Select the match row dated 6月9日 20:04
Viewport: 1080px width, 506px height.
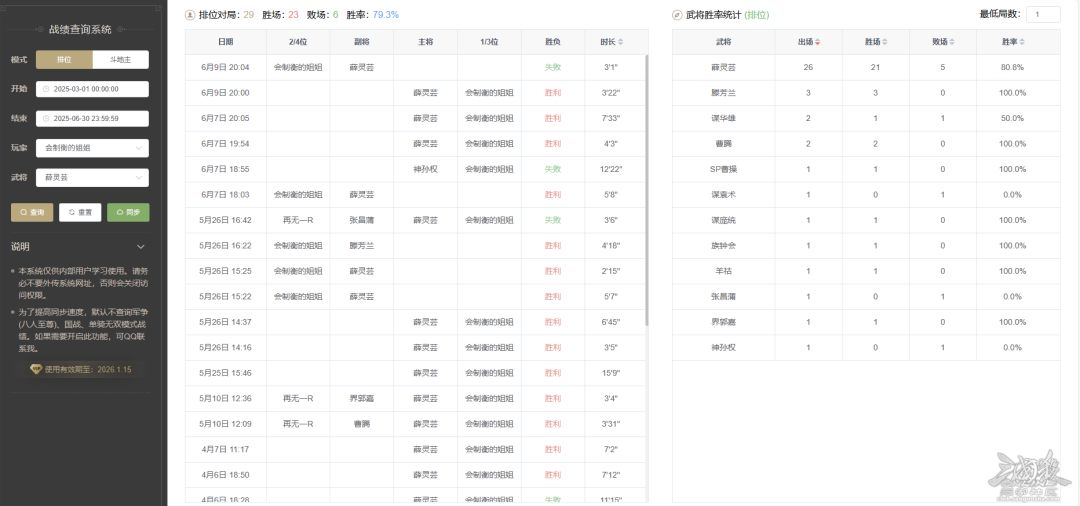[x=415, y=67]
